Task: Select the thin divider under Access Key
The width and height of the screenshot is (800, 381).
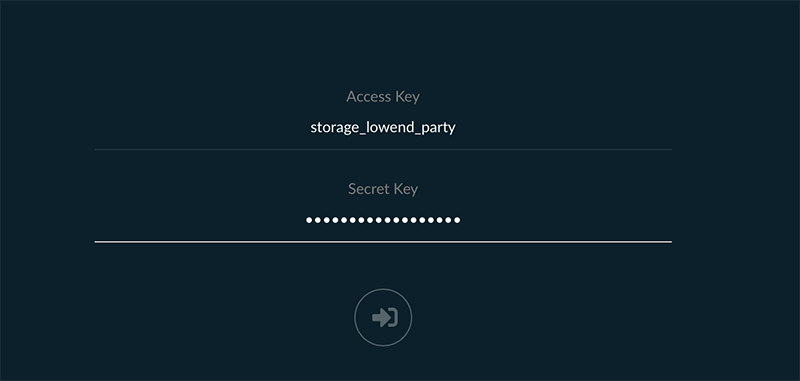Action: coord(383,149)
